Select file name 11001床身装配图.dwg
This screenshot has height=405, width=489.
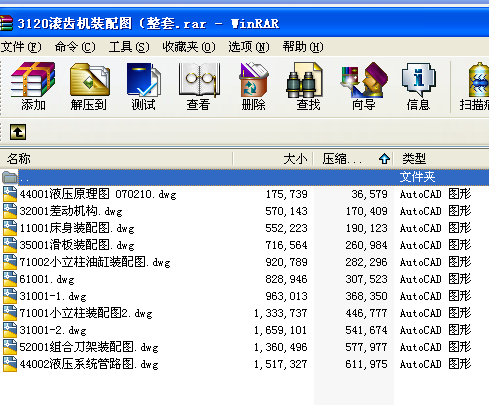pyautogui.click(x=77, y=228)
